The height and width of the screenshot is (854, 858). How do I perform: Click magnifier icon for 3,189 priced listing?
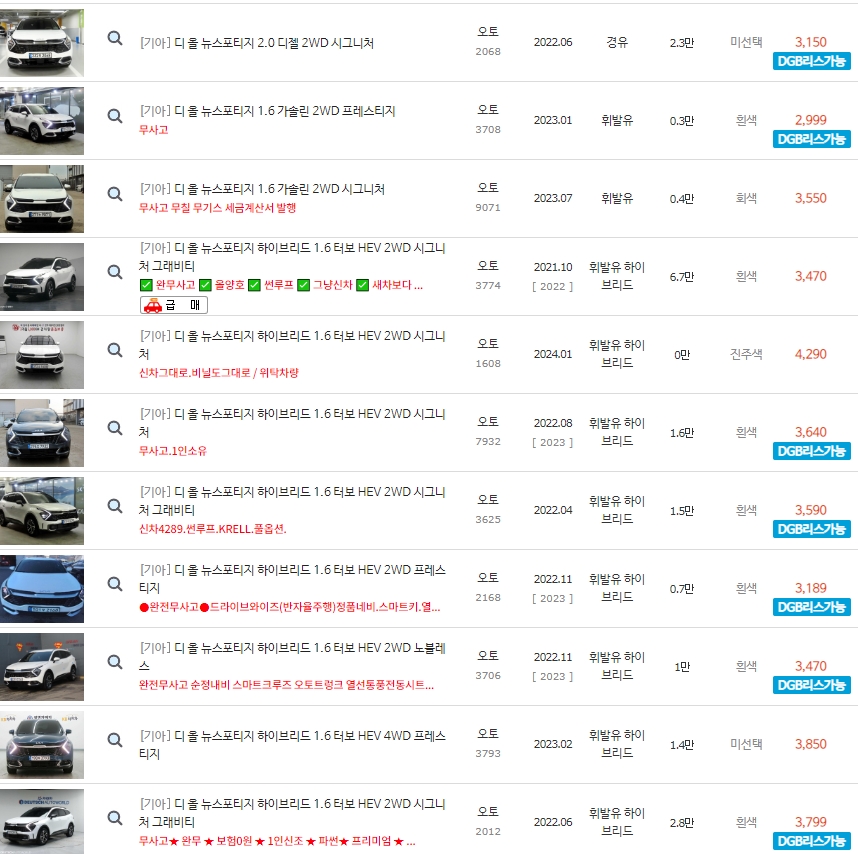114,584
